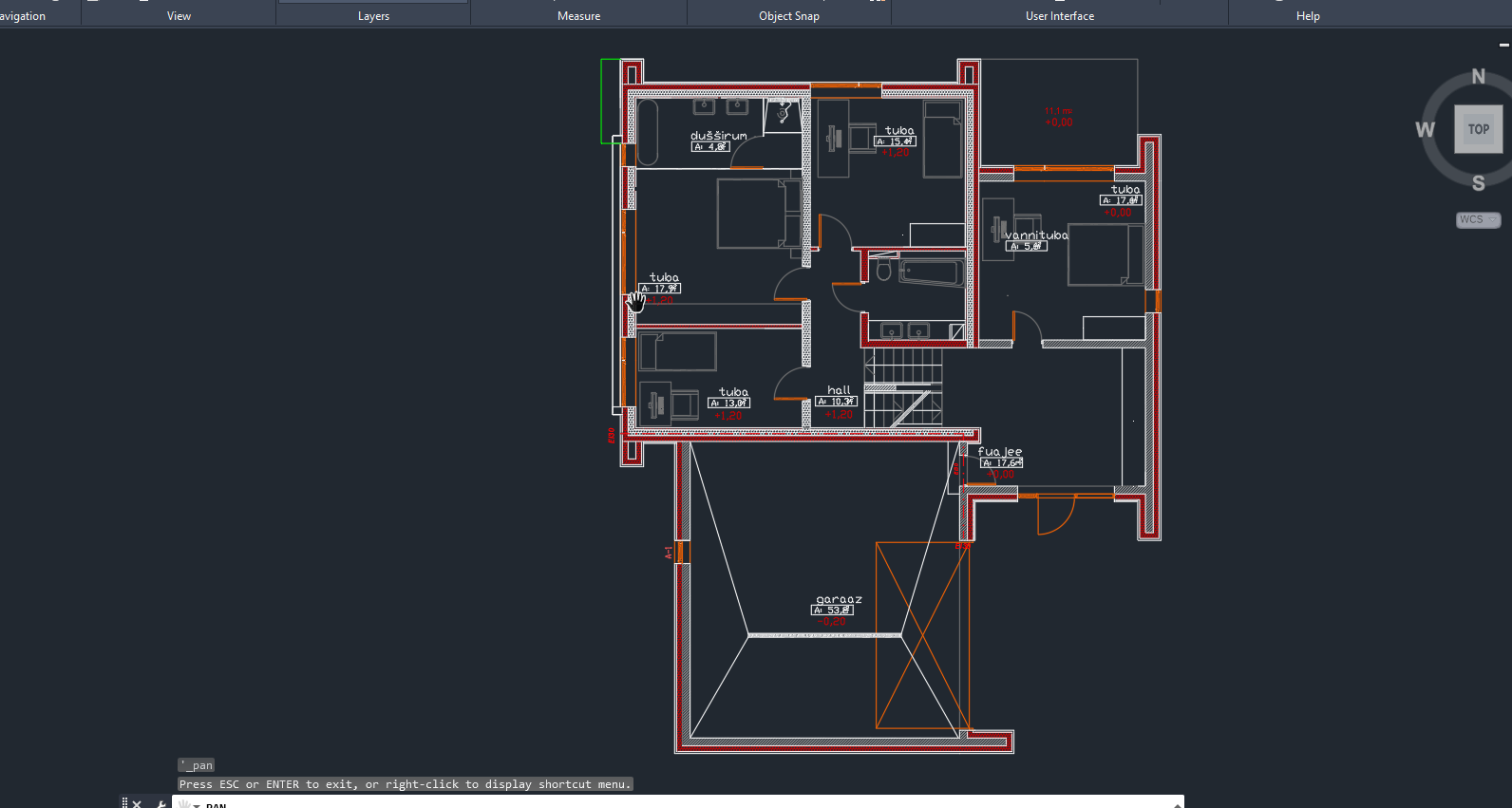
Task: Click the N compass direction on ViewCube
Action: click(1478, 77)
